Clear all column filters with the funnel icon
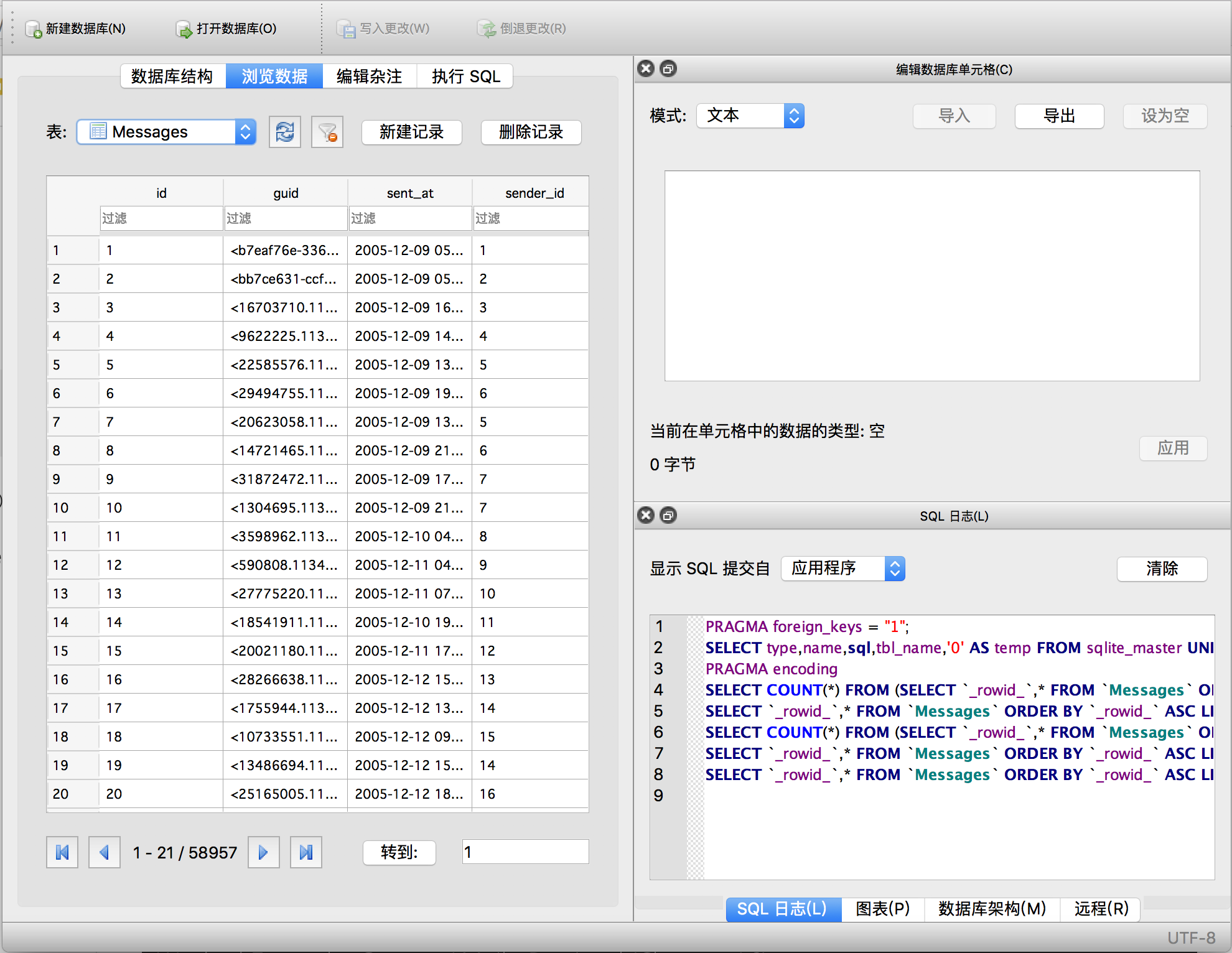The width and height of the screenshot is (1232, 953). [327, 132]
